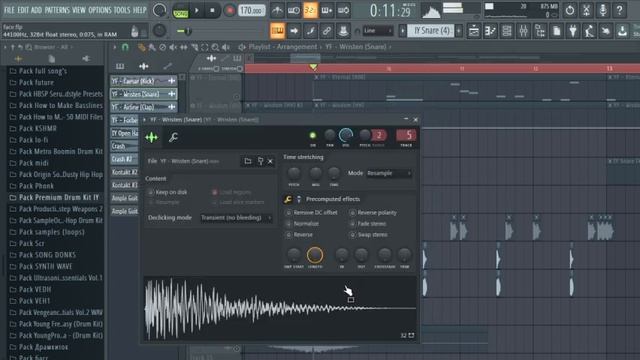Click the channel VOL knob
The width and height of the screenshot is (640, 360).
tap(346, 135)
